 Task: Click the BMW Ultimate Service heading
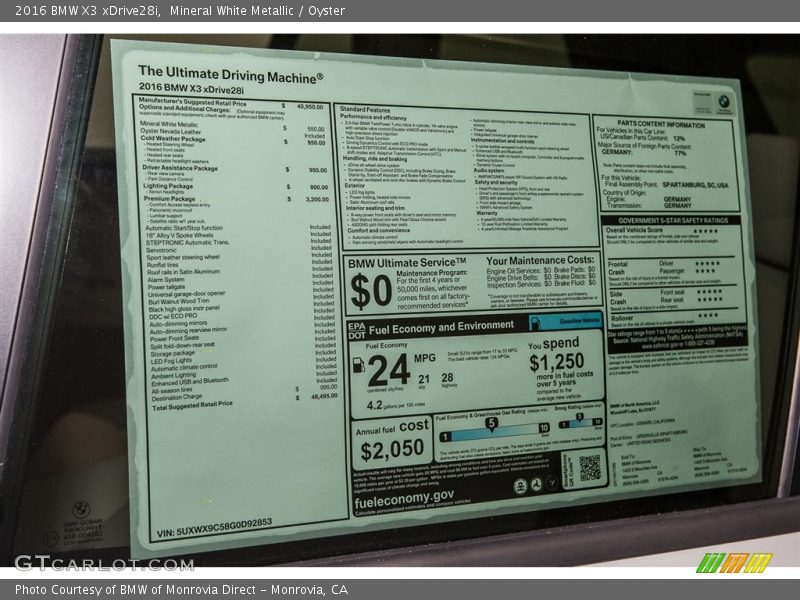tap(407, 263)
